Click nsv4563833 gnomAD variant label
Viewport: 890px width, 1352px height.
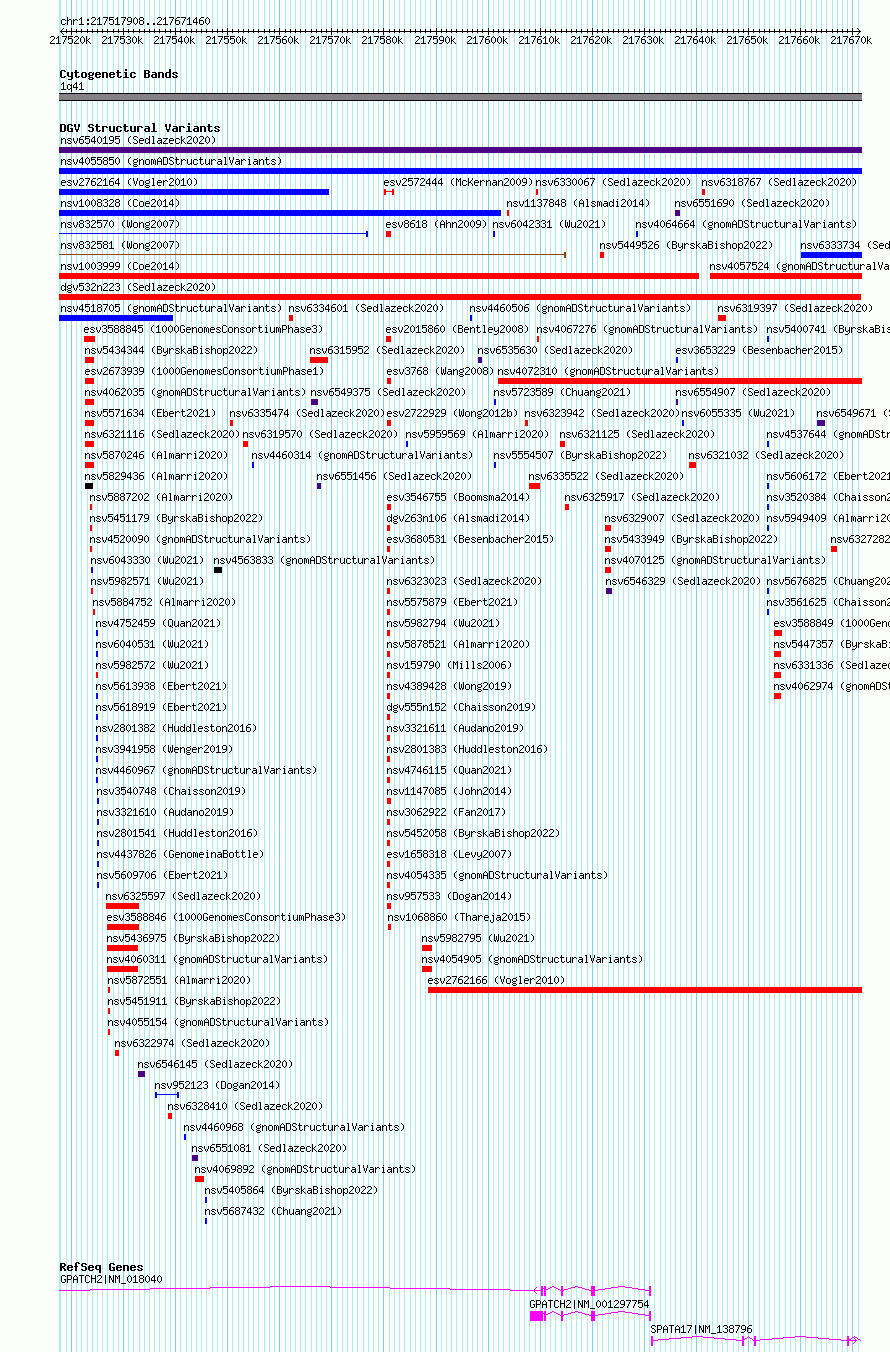324,560
